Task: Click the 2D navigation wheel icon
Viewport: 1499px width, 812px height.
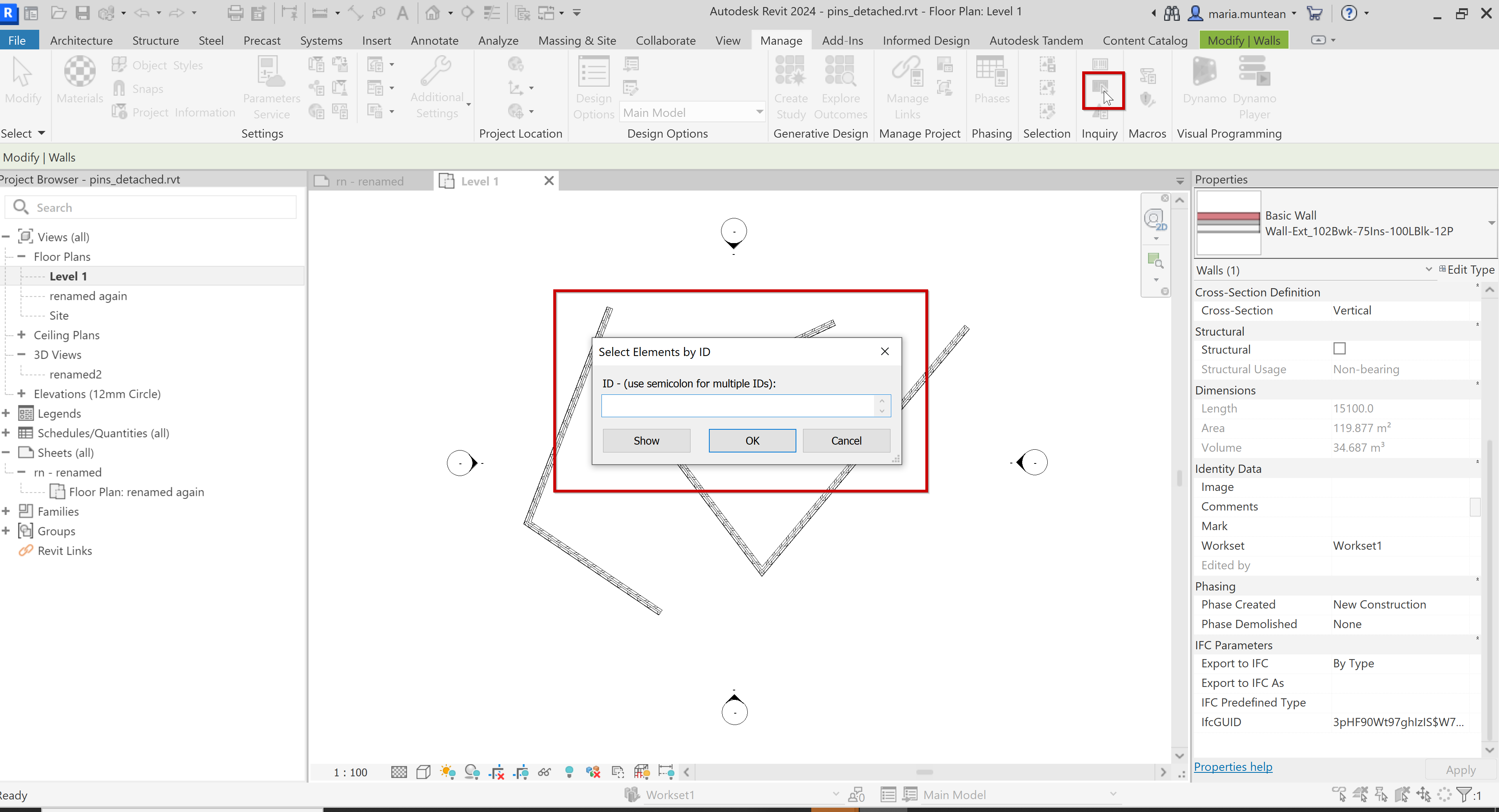Action: 1154,220
